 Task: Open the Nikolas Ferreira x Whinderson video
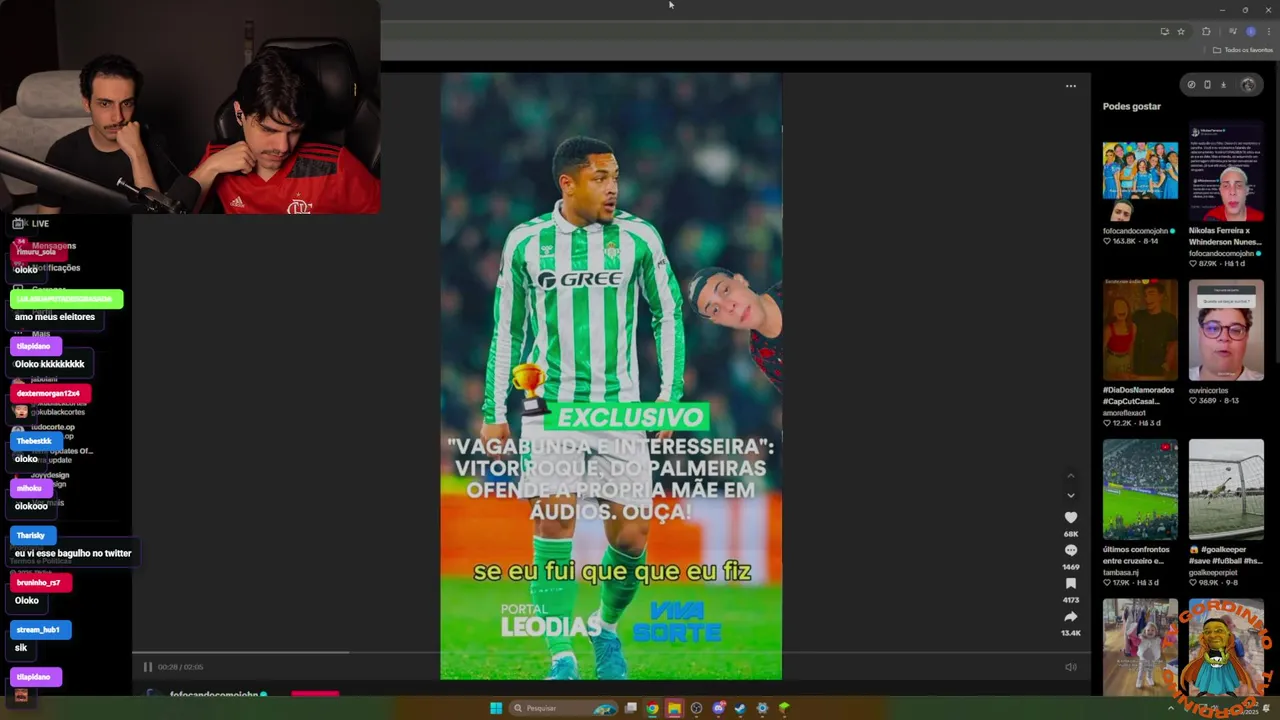[1226, 171]
